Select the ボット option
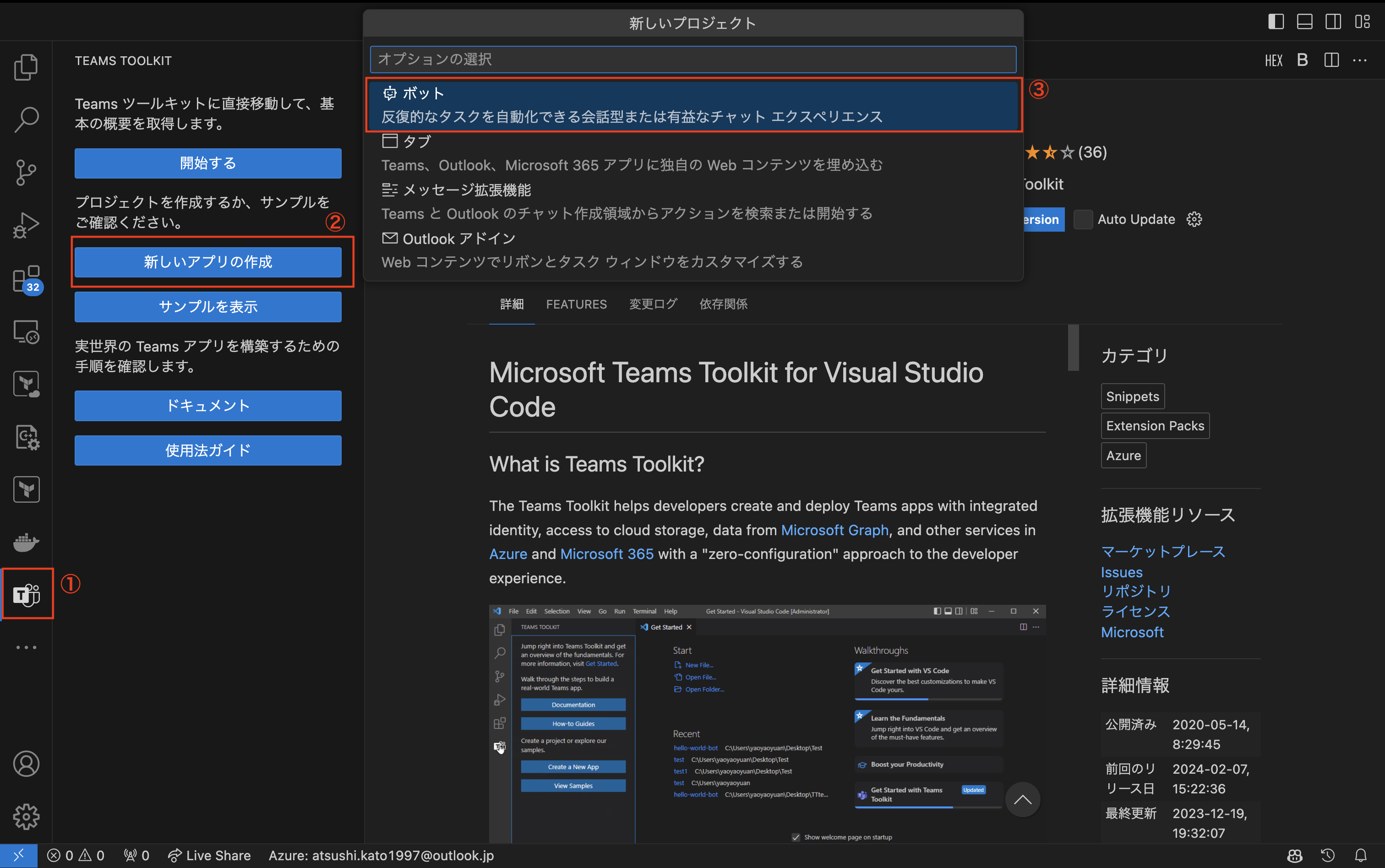This screenshot has height=868, width=1385. 693,105
